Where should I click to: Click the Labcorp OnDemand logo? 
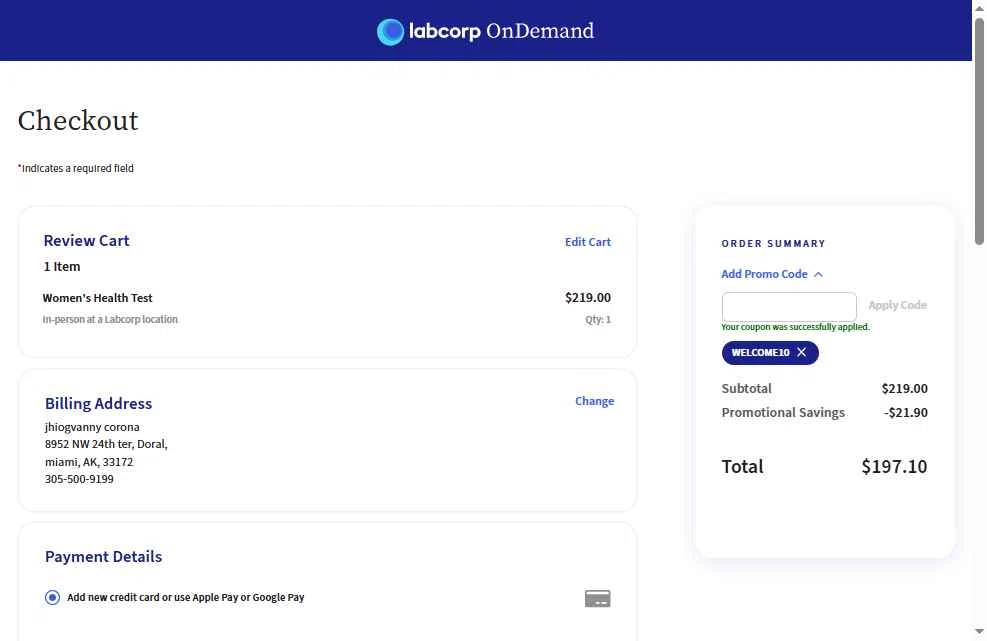coord(485,31)
